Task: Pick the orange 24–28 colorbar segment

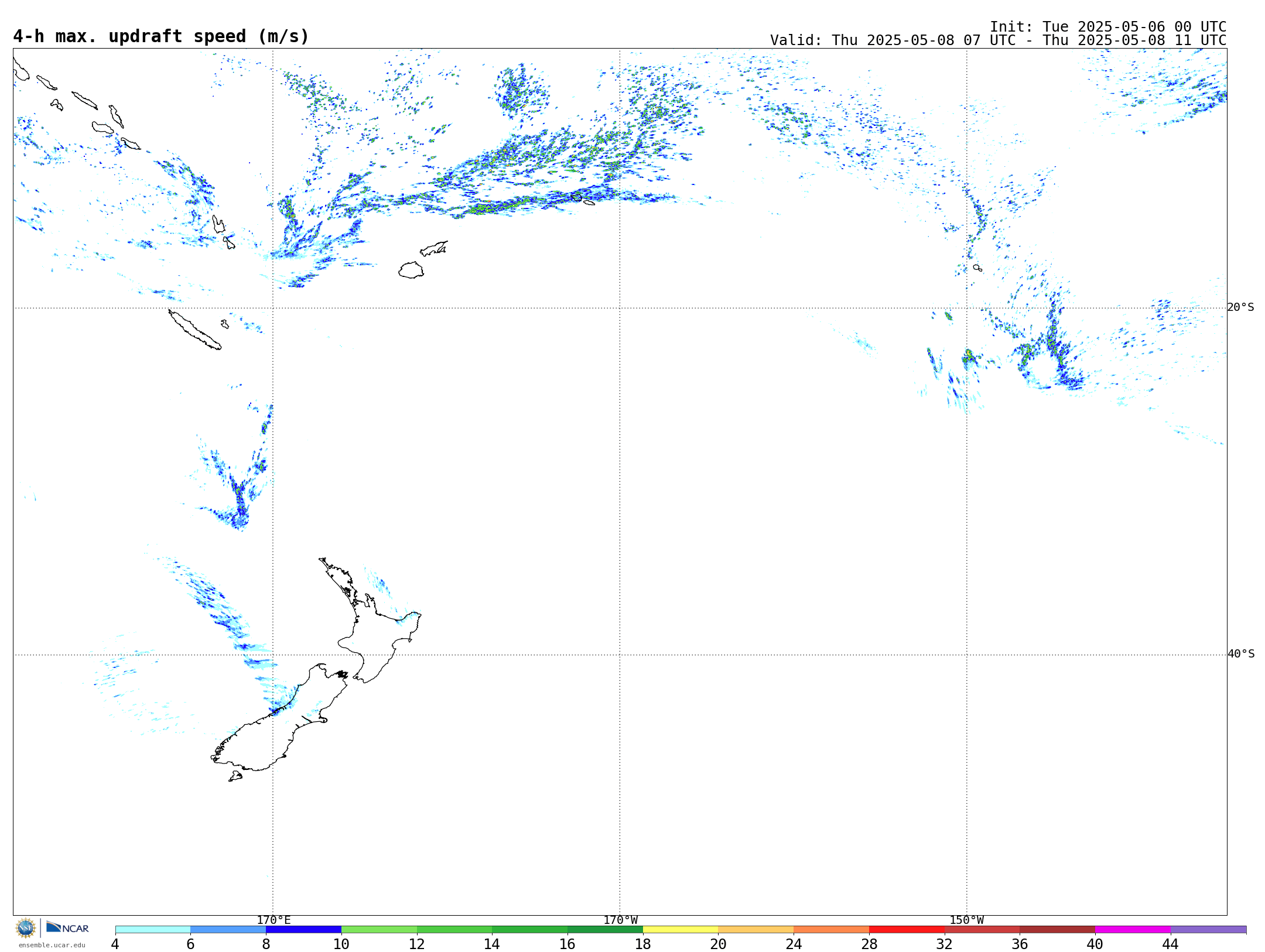Action: tap(832, 929)
